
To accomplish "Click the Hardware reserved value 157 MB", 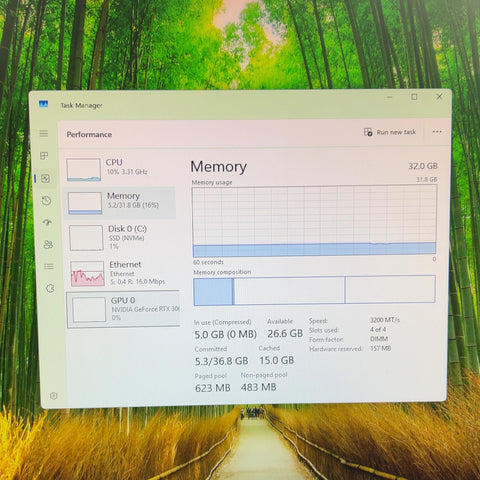I will tap(381, 348).
